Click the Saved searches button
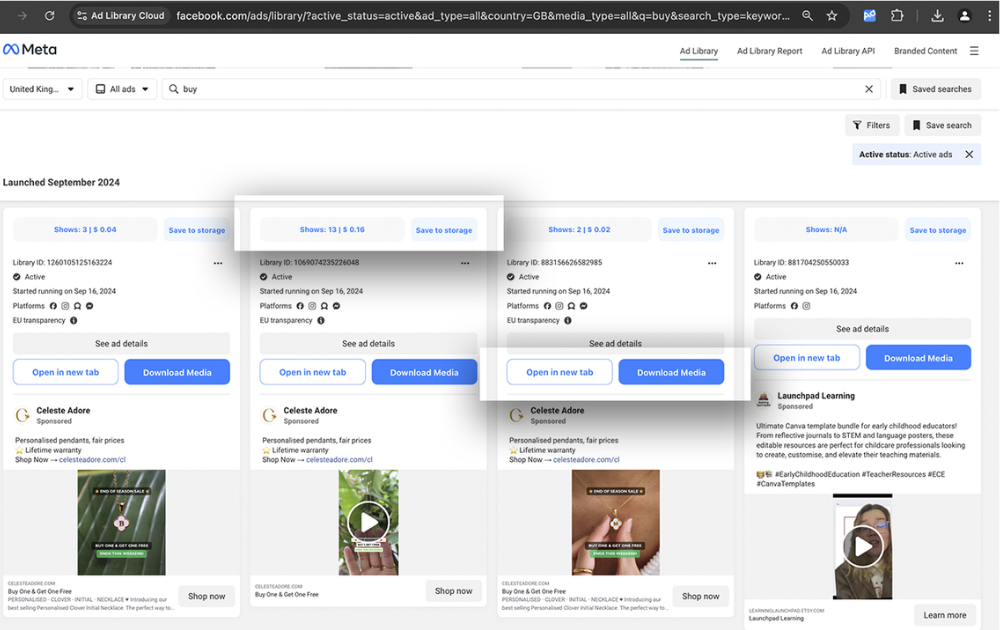The image size is (1000, 630). click(936, 89)
